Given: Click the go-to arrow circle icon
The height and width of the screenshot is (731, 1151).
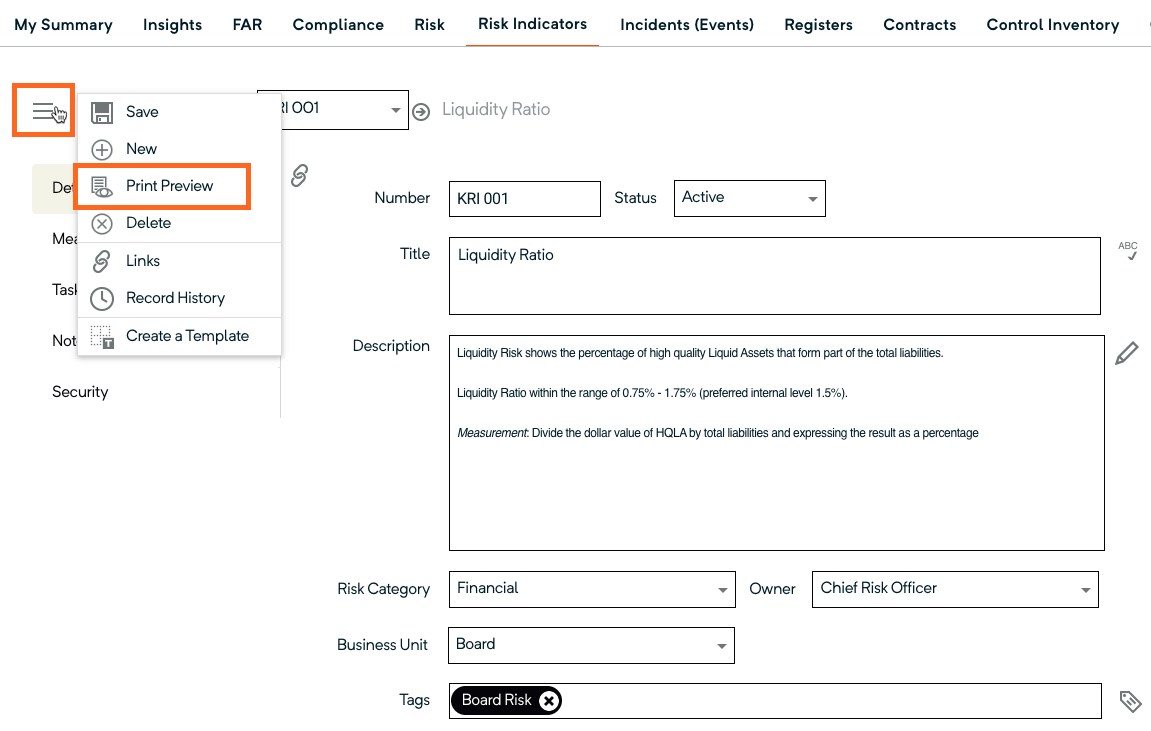Looking at the screenshot, I should click(421, 112).
